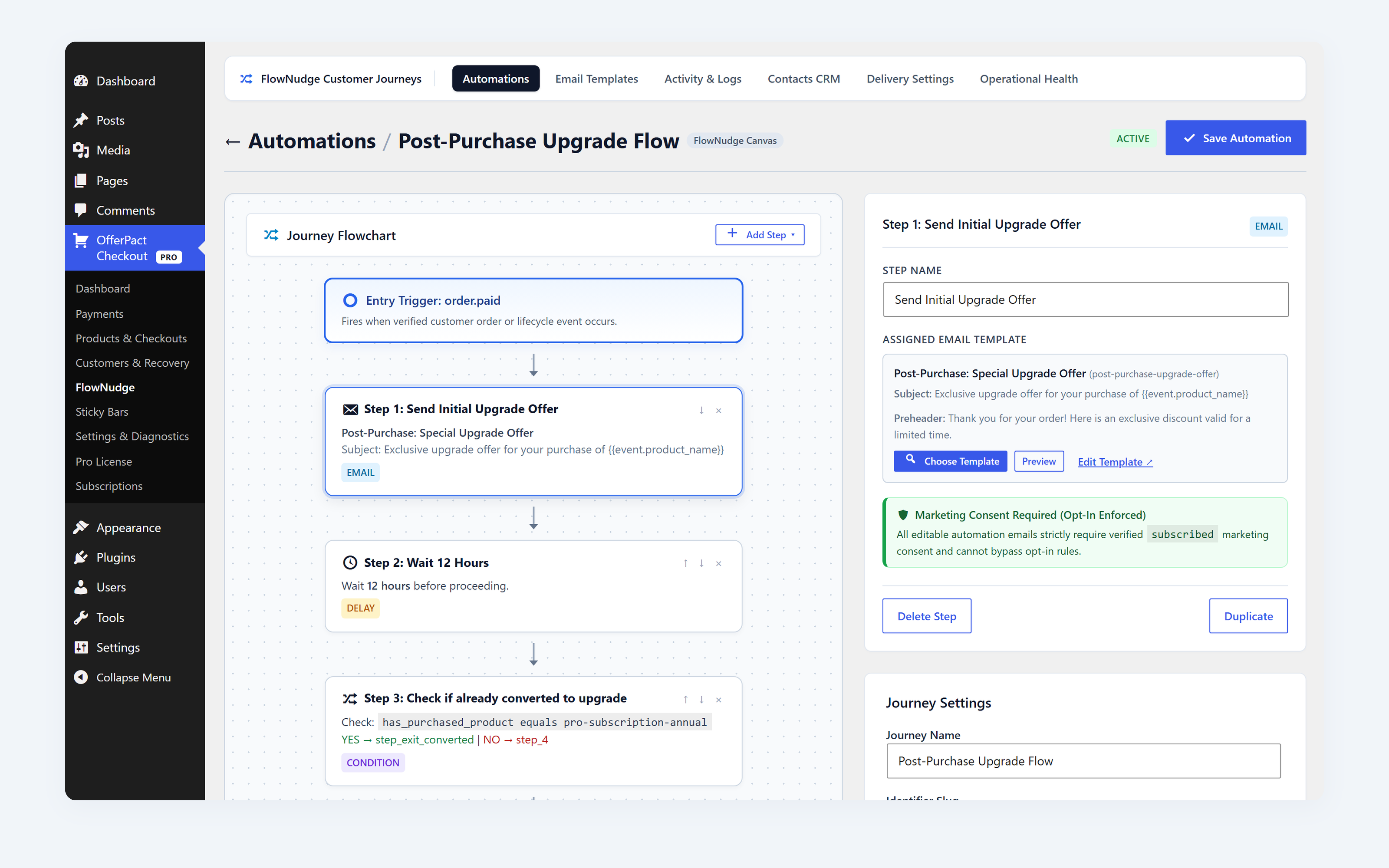Click the Journey Flowchart shuffle icon

[271, 235]
